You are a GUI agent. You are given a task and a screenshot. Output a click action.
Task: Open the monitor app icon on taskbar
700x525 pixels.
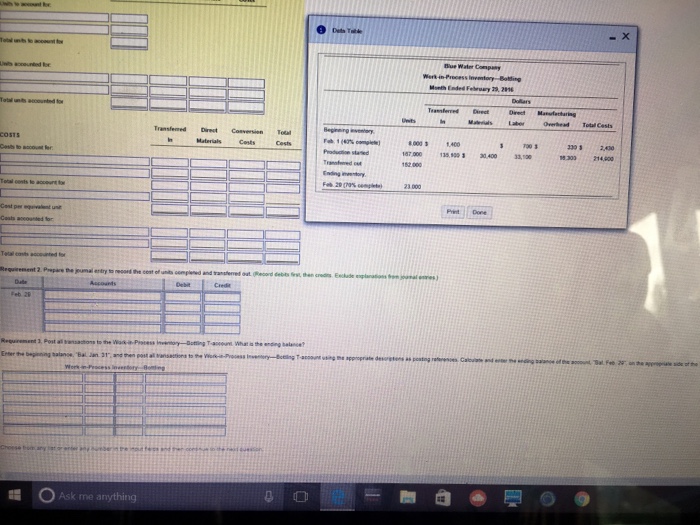coord(512,497)
